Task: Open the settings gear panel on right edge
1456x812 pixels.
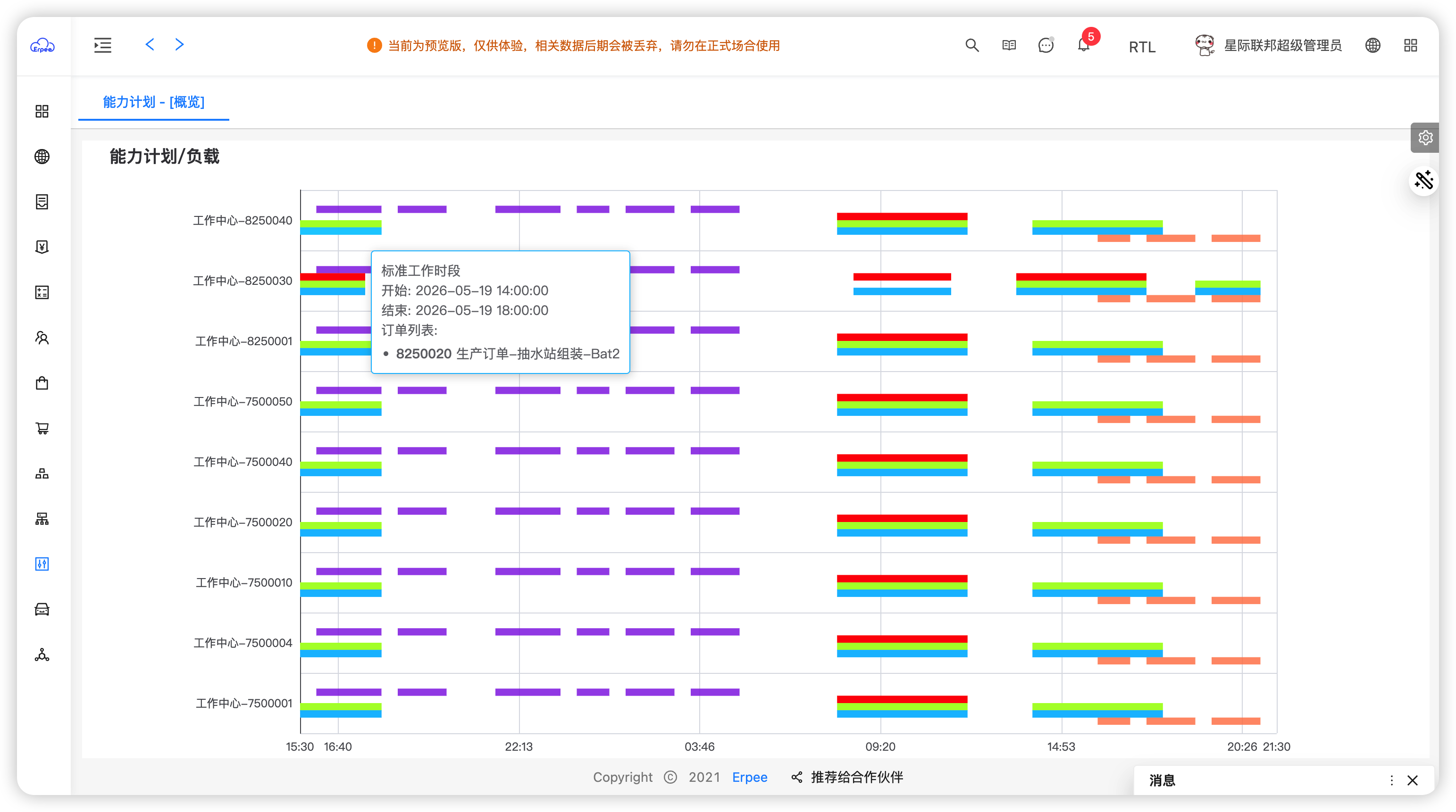Action: 1425,138
